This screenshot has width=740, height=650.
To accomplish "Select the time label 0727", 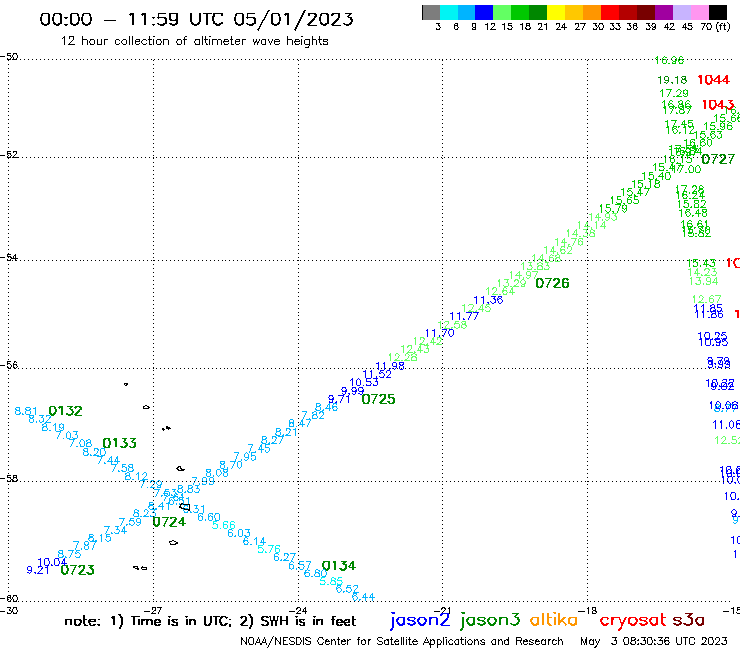I will [718, 160].
